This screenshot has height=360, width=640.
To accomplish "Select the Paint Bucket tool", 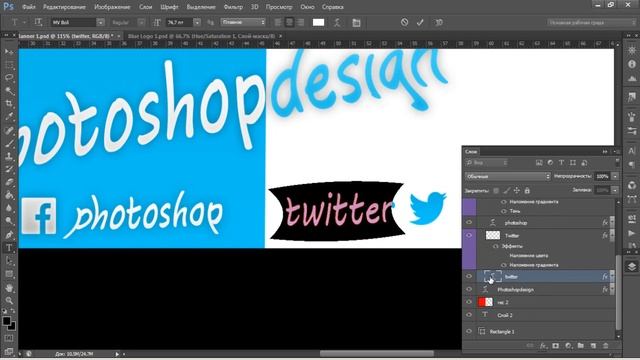I will pos(9,195).
